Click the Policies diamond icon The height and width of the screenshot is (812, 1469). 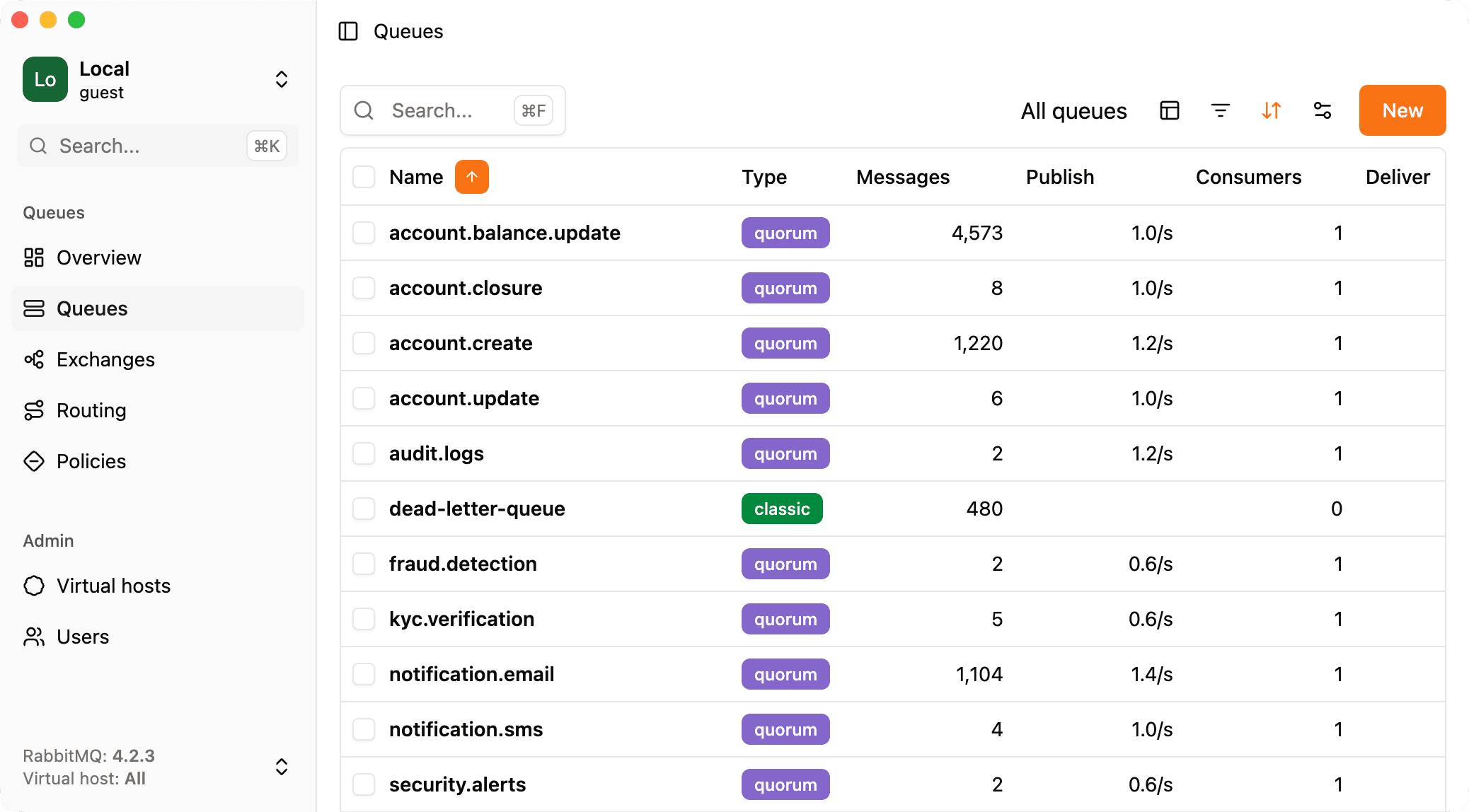click(x=34, y=461)
